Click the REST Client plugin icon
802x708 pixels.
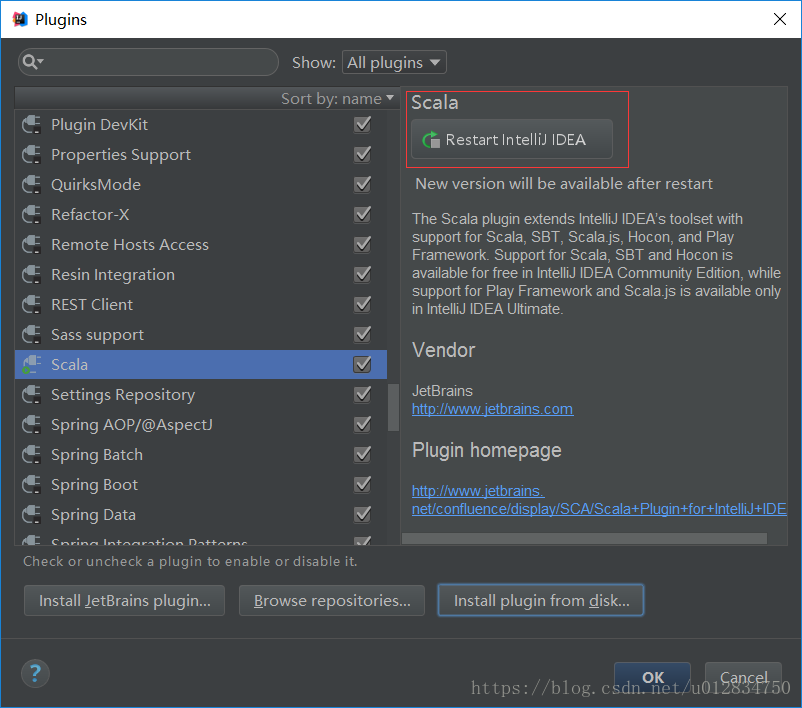click(x=32, y=304)
